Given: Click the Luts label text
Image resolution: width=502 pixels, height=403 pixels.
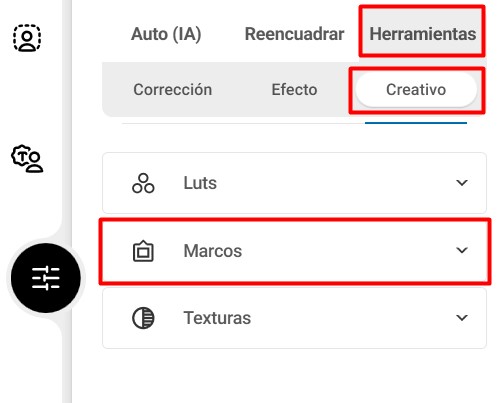Looking at the screenshot, I should [x=200, y=183].
